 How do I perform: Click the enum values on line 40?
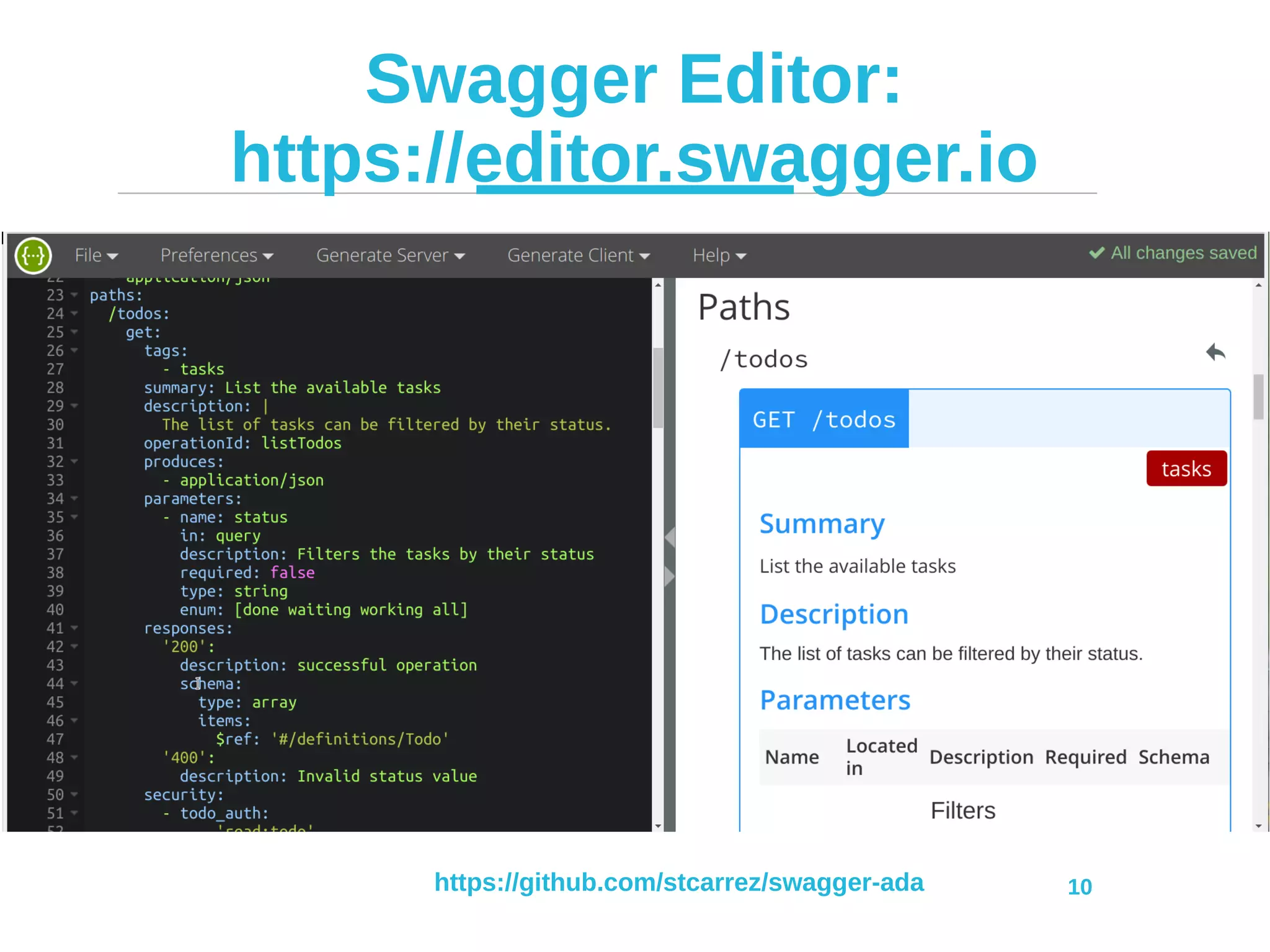[x=351, y=610]
